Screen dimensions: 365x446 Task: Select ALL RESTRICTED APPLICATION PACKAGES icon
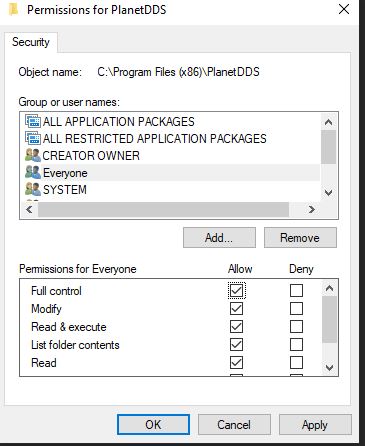tap(33, 138)
